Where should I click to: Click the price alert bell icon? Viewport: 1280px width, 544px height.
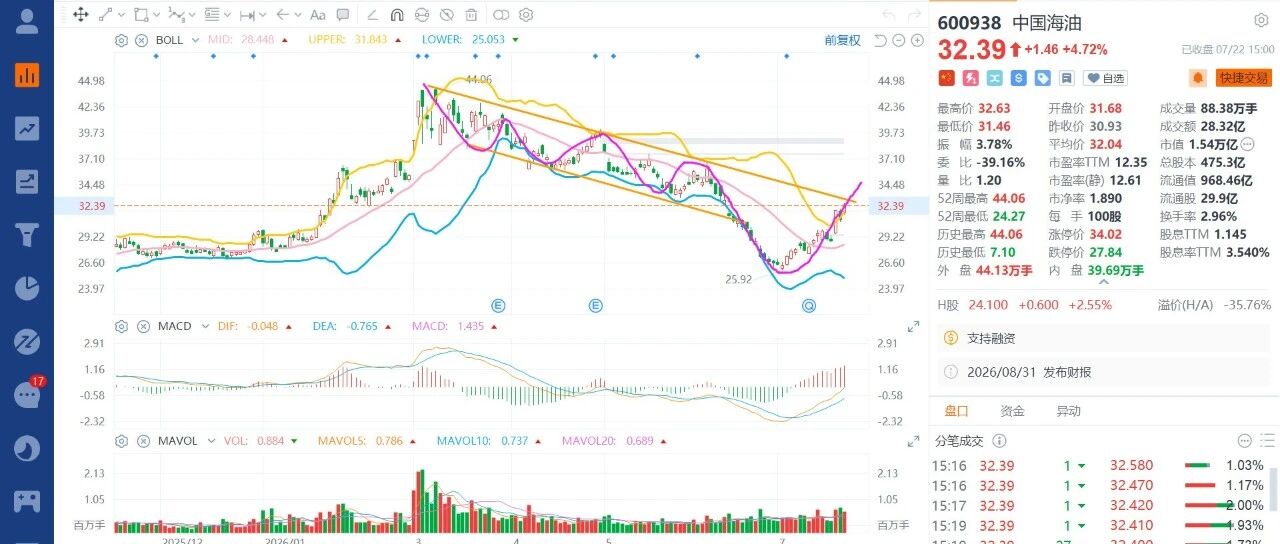tap(1198, 77)
